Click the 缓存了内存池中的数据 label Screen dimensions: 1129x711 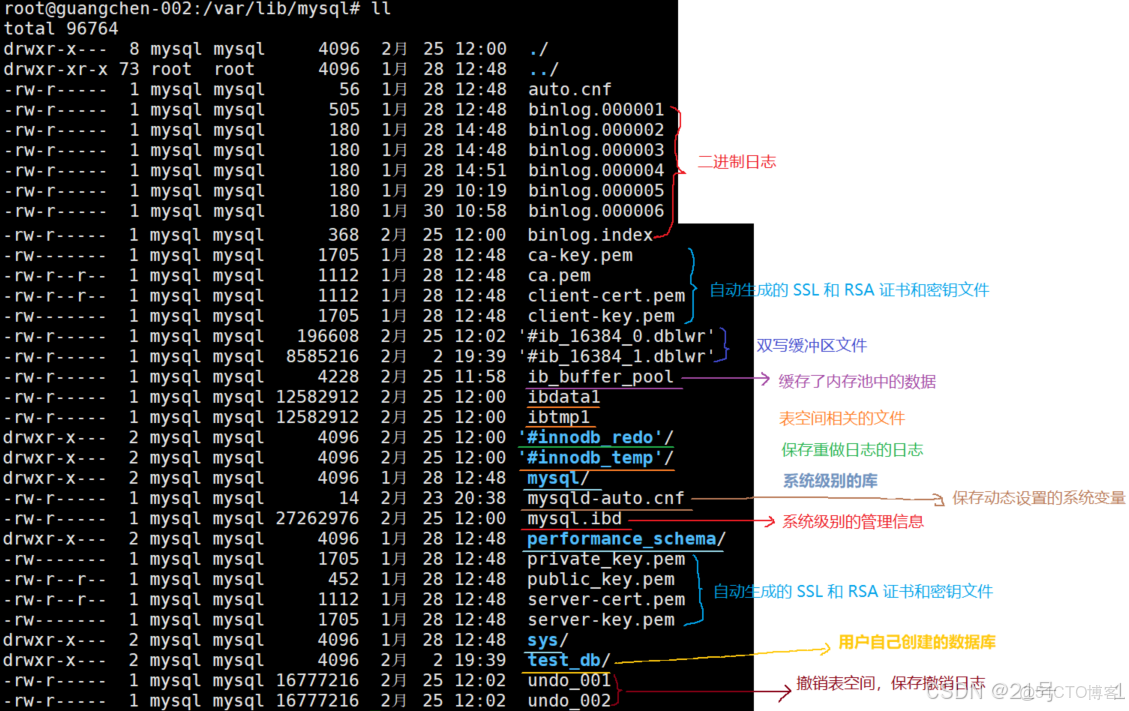pos(857,381)
